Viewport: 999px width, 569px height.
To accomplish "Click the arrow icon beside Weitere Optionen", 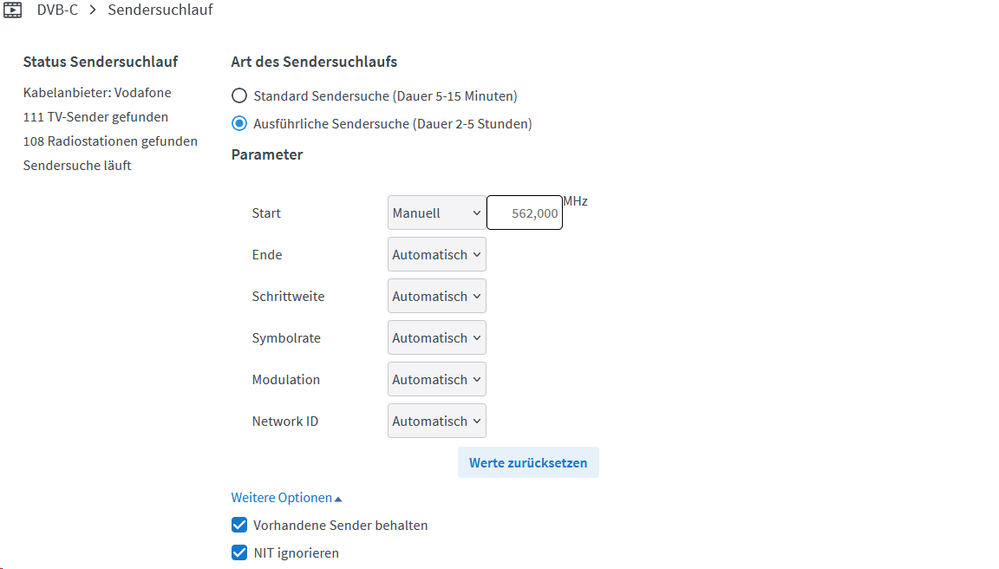I will pyautogui.click(x=338, y=498).
